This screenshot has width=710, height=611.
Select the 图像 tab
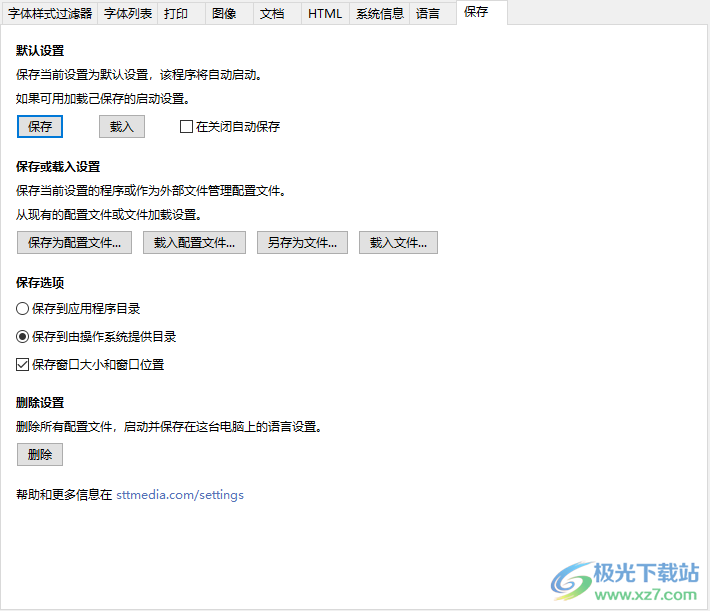coord(229,14)
